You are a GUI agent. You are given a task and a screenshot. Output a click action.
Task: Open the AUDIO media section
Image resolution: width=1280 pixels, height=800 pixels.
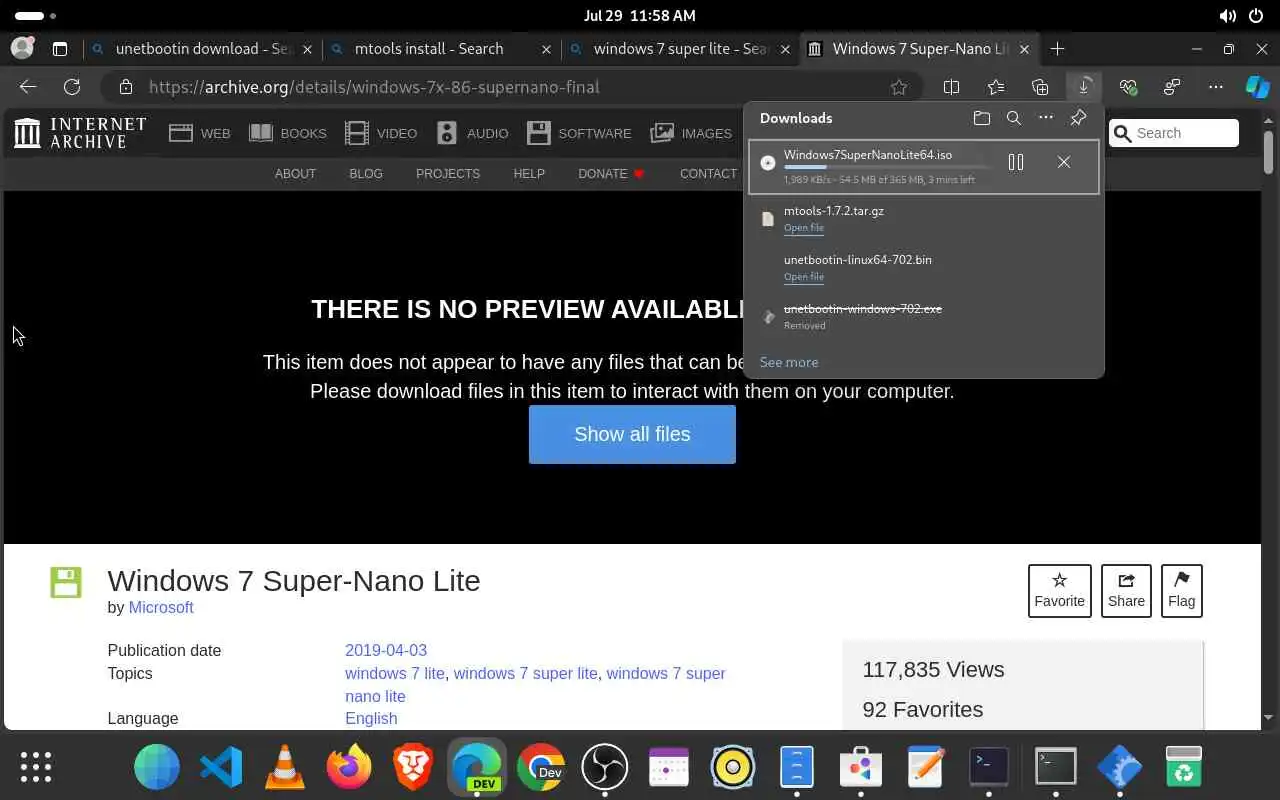(473, 133)
